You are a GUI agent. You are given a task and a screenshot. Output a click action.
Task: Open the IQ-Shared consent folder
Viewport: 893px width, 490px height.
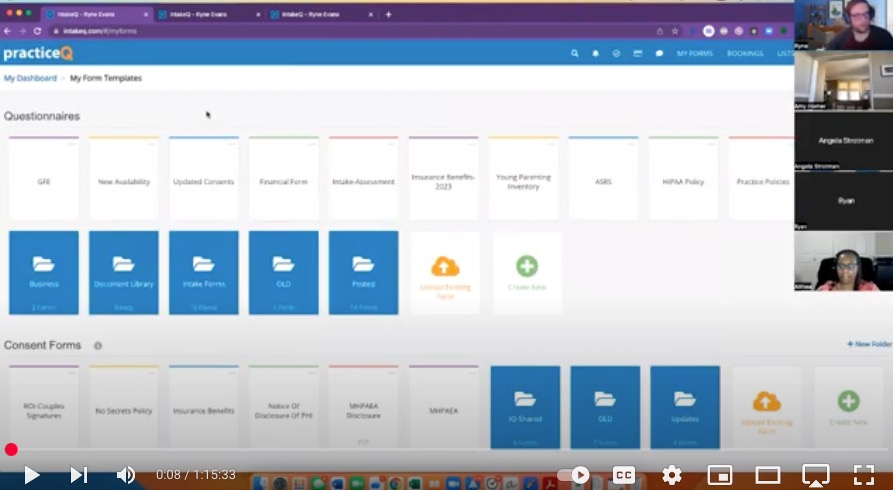click(525, 407)
